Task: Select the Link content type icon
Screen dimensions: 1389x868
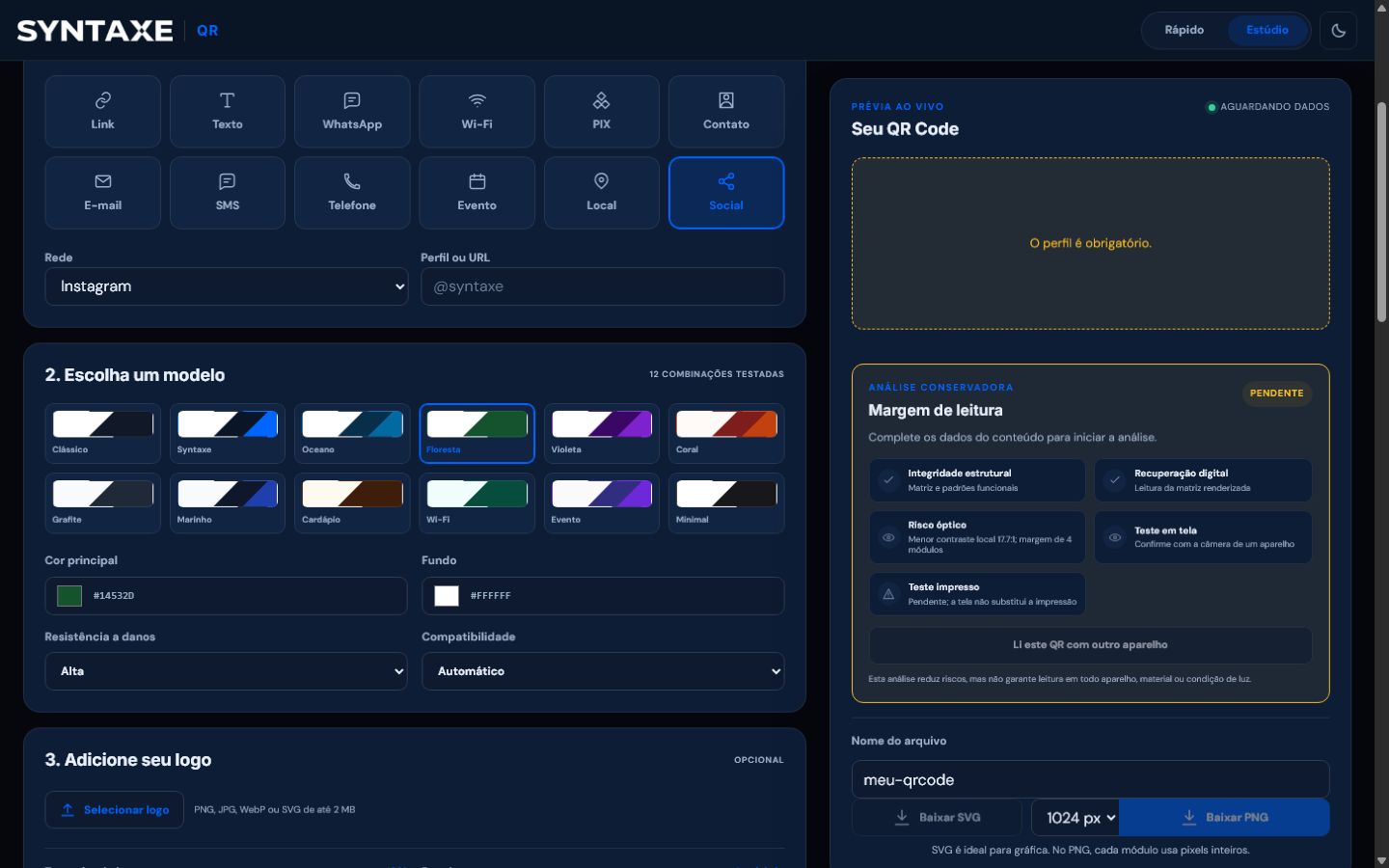Action: (103, 100)
